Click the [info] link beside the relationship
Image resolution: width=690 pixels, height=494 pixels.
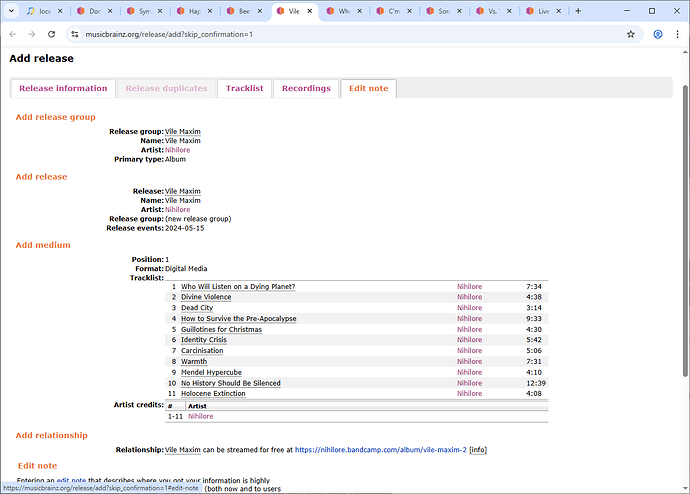tap(478, 450)
